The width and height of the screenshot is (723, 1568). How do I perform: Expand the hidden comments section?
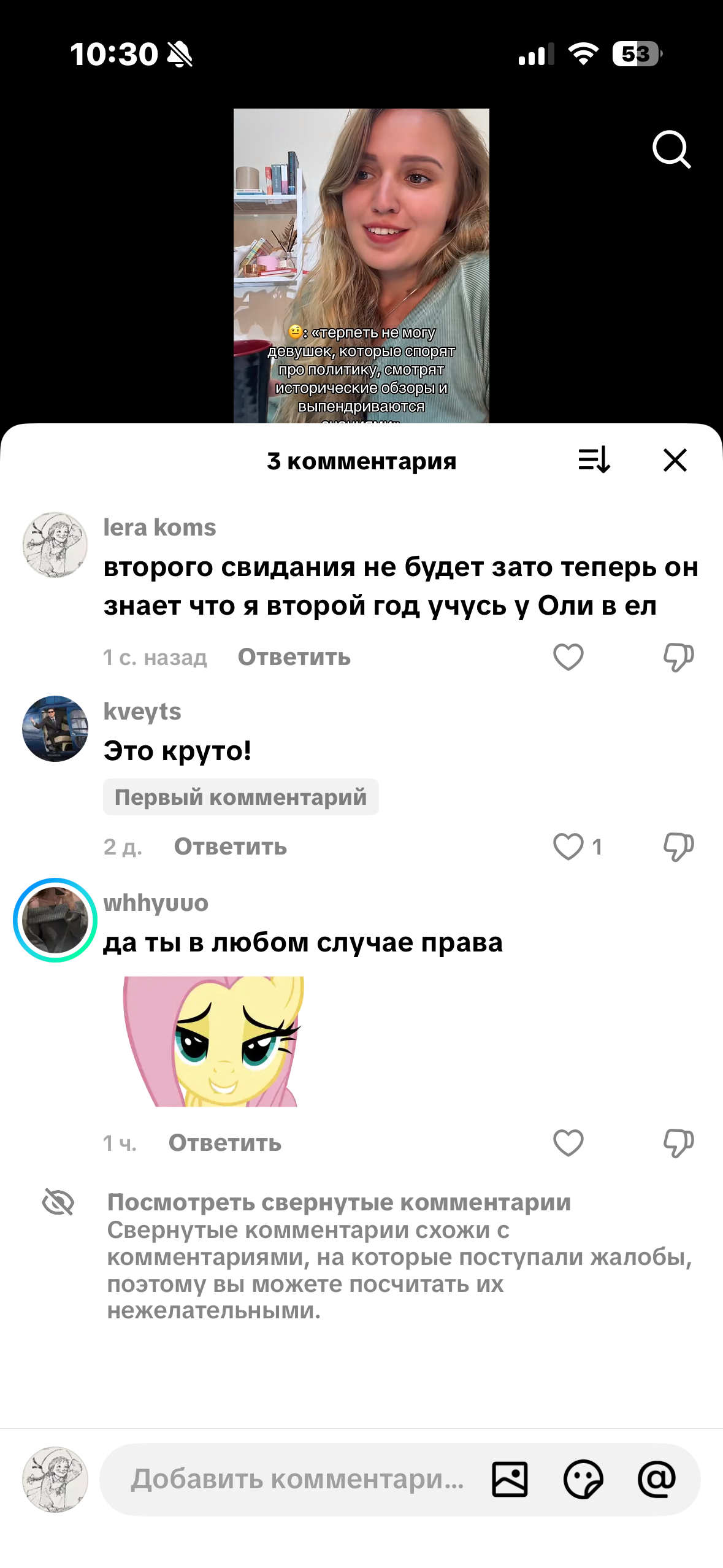click(x=339, y=1202)
